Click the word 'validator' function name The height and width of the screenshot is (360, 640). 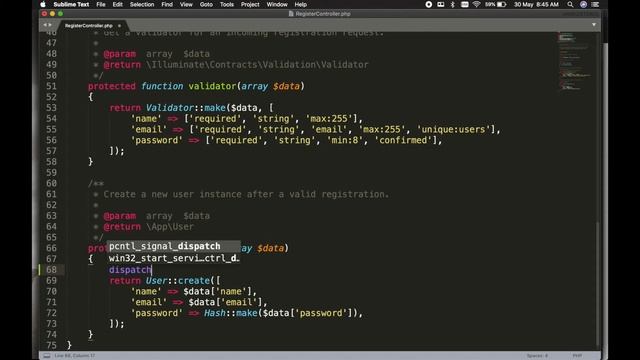[212, 86]
